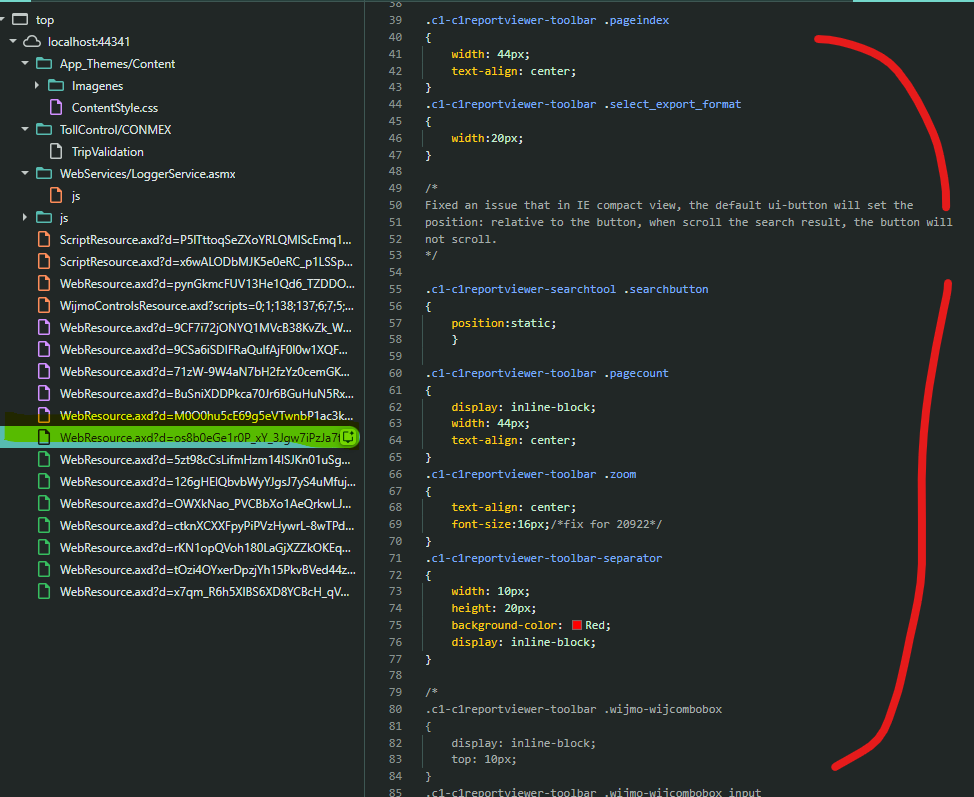Viewport: 974px width, 797px height.
Task: Open the TripValidation document
Action: coord(107,152)
